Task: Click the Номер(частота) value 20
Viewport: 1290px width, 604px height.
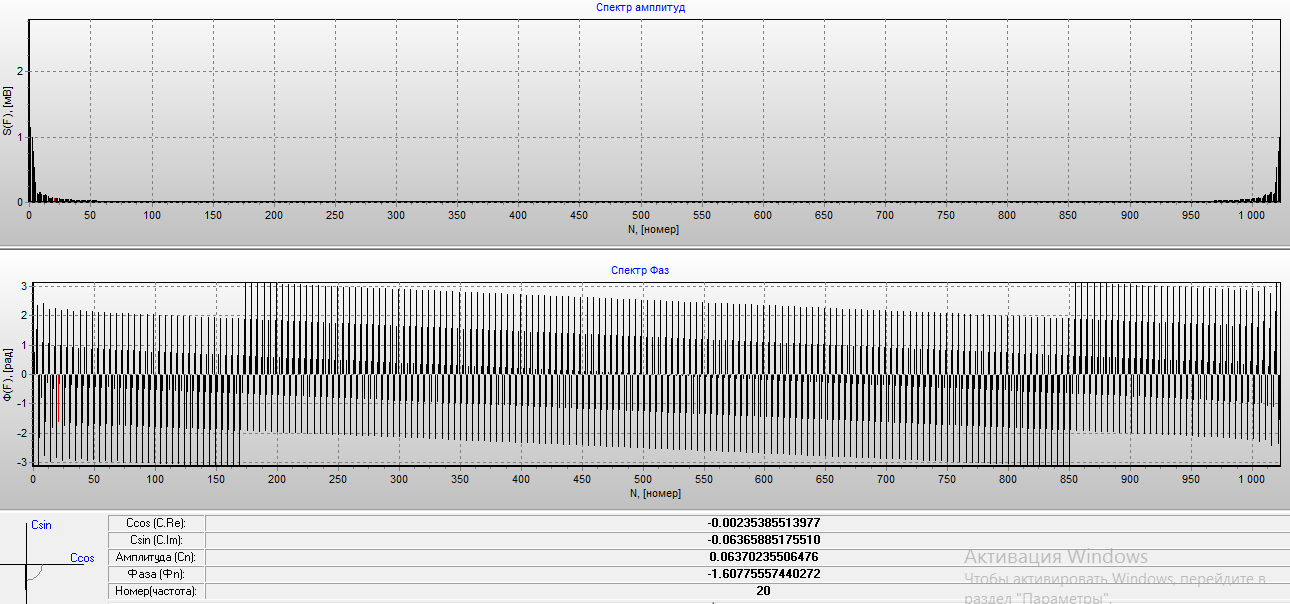Action: coord(763,591)
